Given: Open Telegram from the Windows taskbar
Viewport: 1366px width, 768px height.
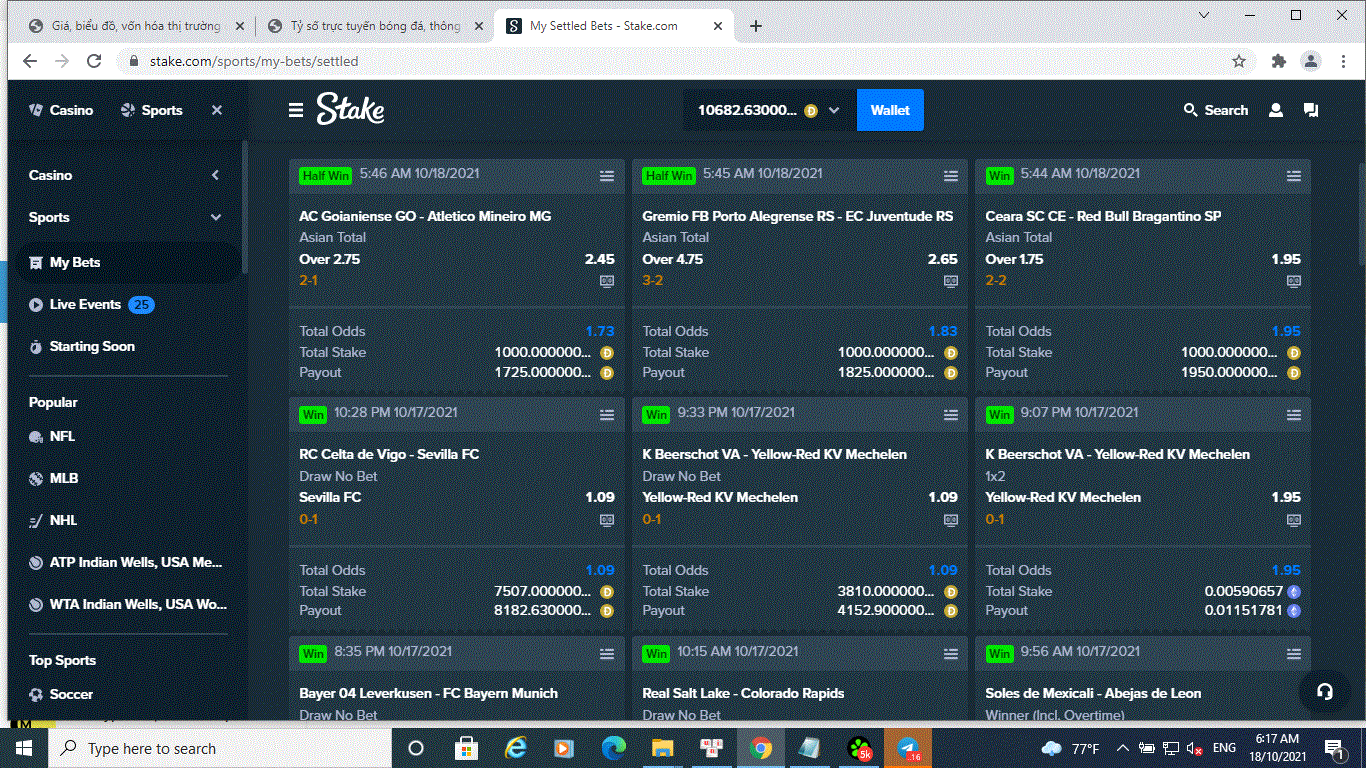Looking at the screenshot, I should point(907,748).
